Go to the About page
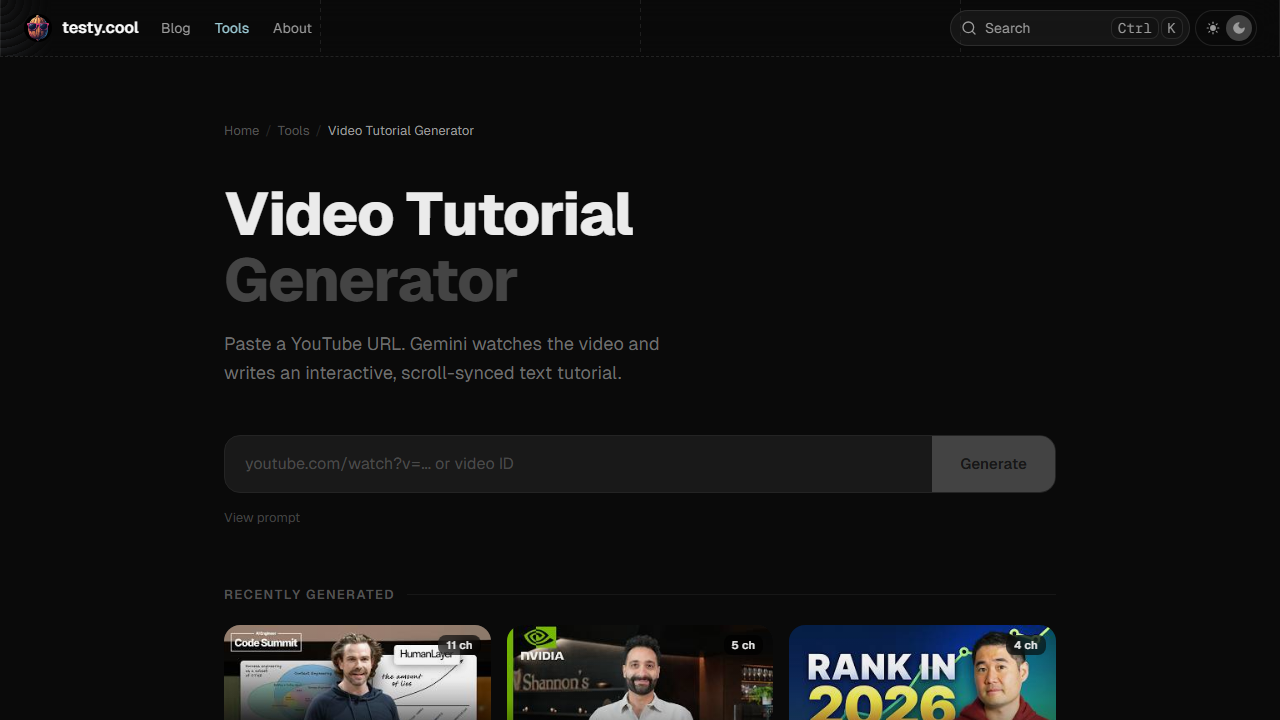Screen dimensions: 1280x720 292,28
